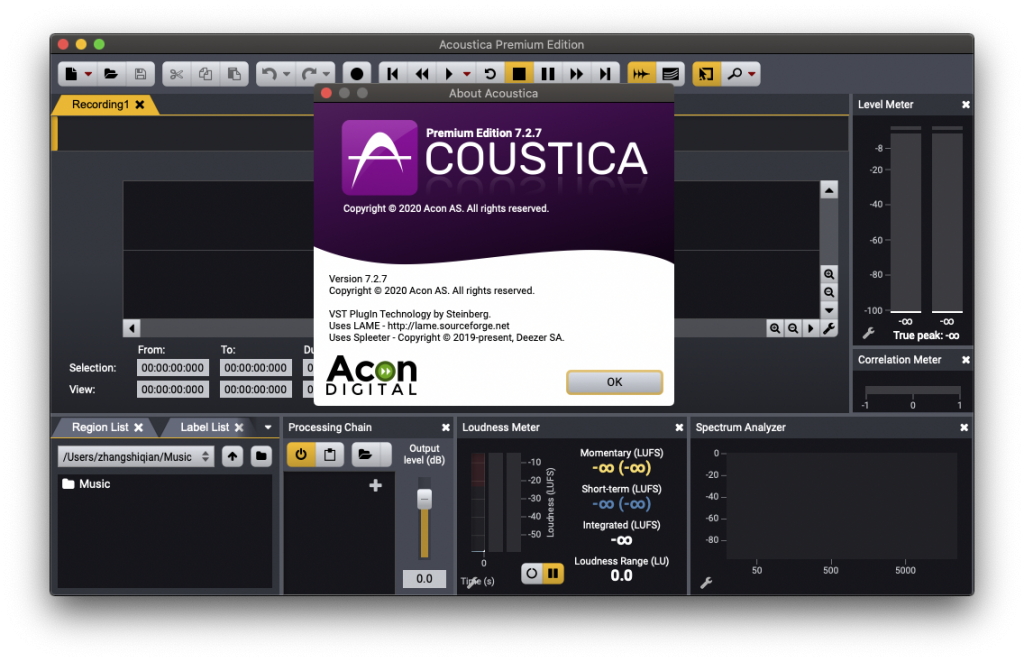Zoom out horizontally with the bottom zoom-out magnifier
This screenshot has width=1024, height=662.
793,328
